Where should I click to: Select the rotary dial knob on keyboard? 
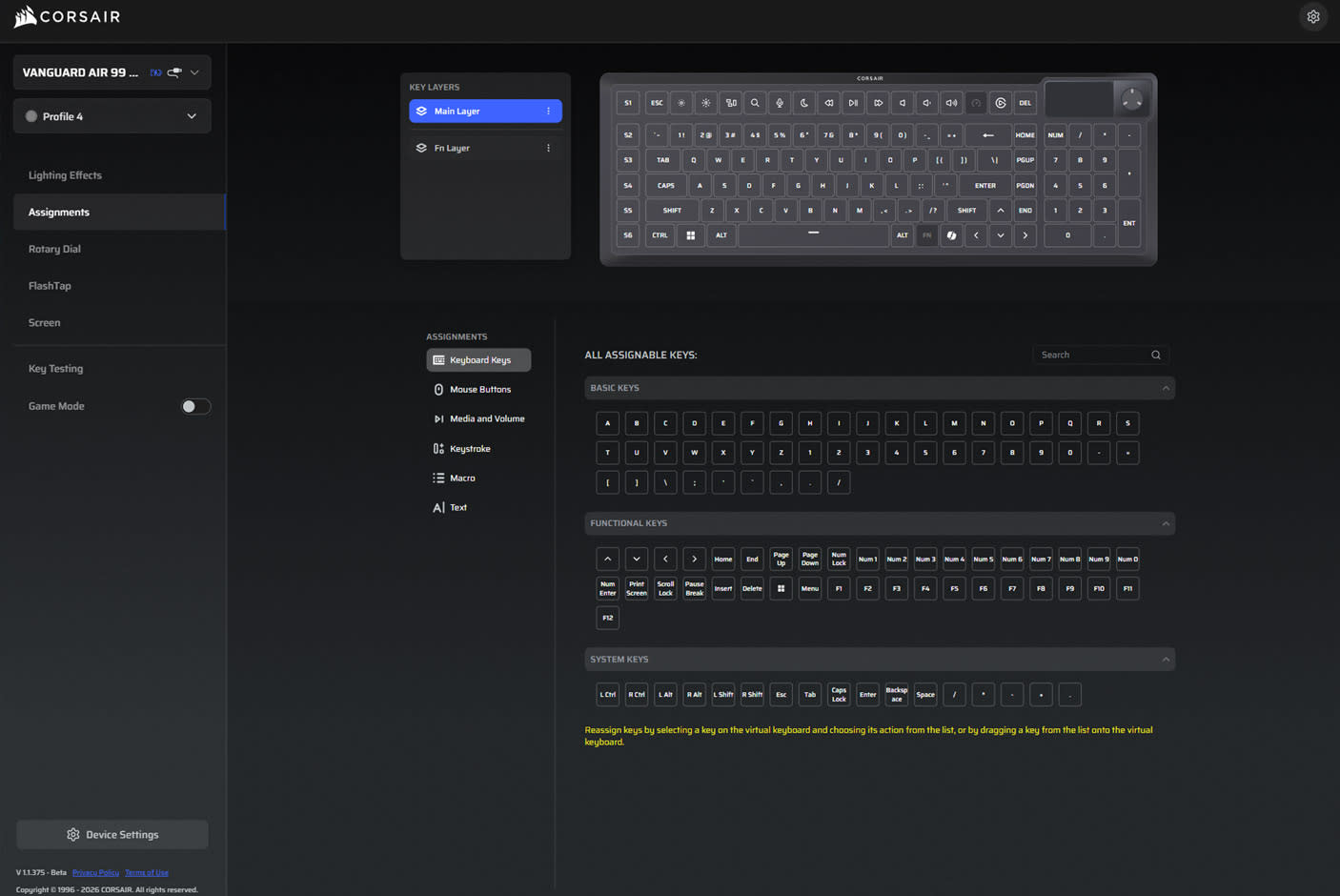click(x=1131, y=100)
